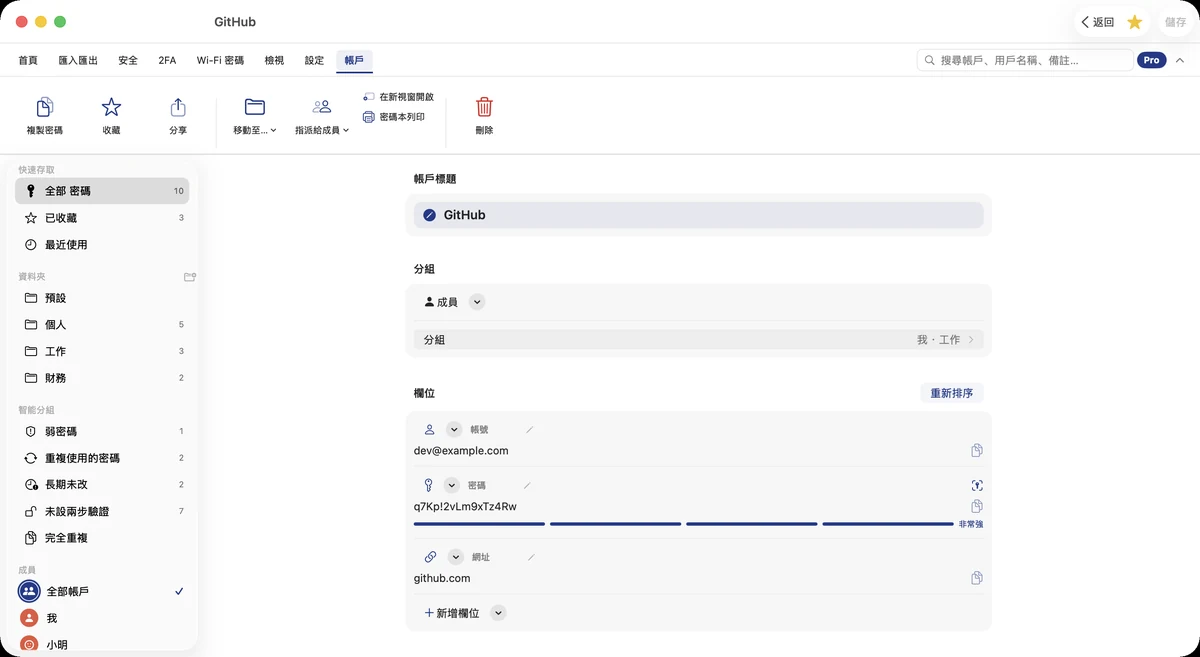Viewport: 1200px width, 657px height.
Task: Click 新增欄位 to add a field
Action: [x=452, y=613]
